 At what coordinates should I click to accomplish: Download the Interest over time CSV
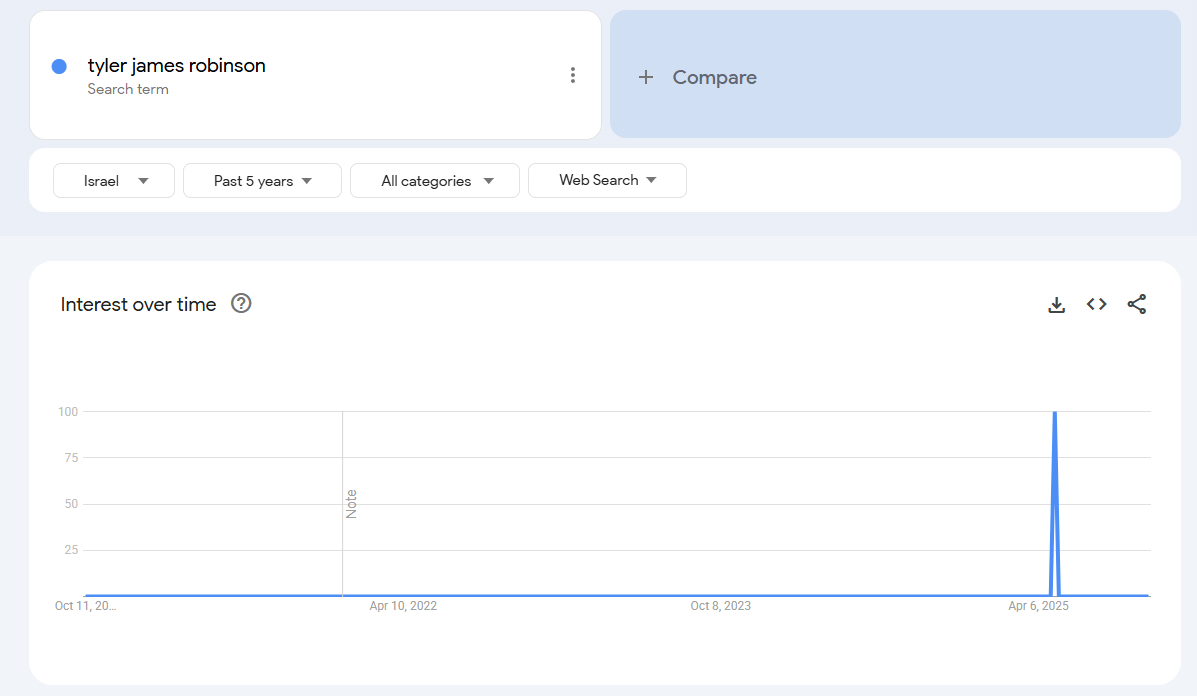point(1057,304)
